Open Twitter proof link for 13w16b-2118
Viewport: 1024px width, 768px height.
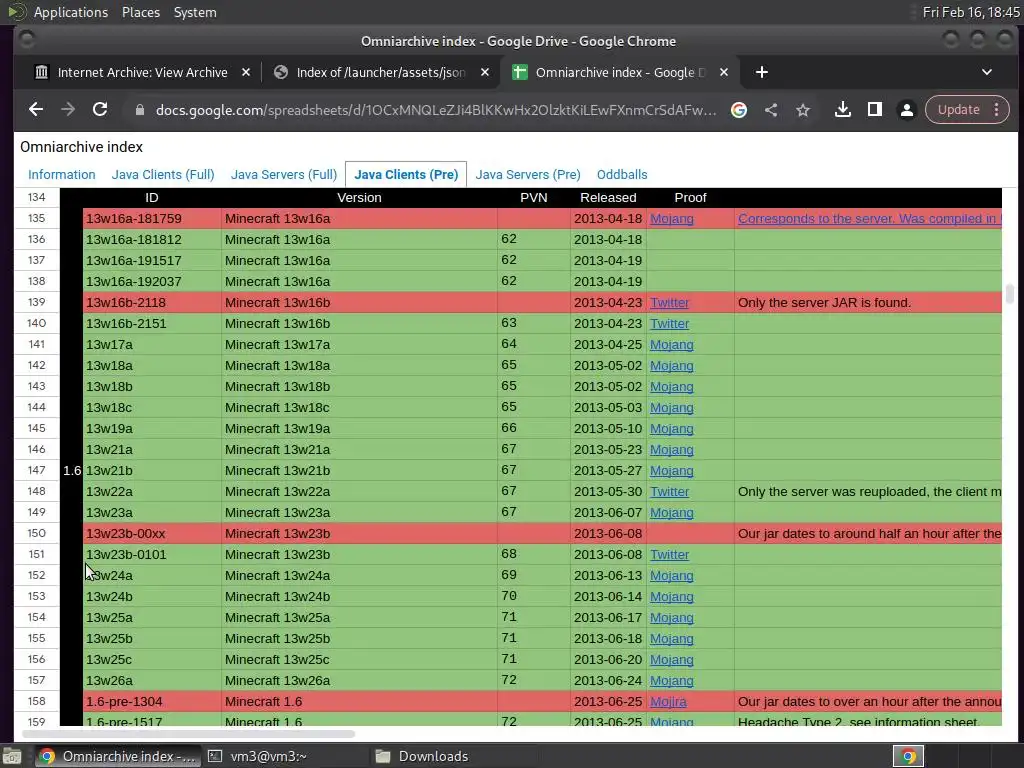[669, 303]
